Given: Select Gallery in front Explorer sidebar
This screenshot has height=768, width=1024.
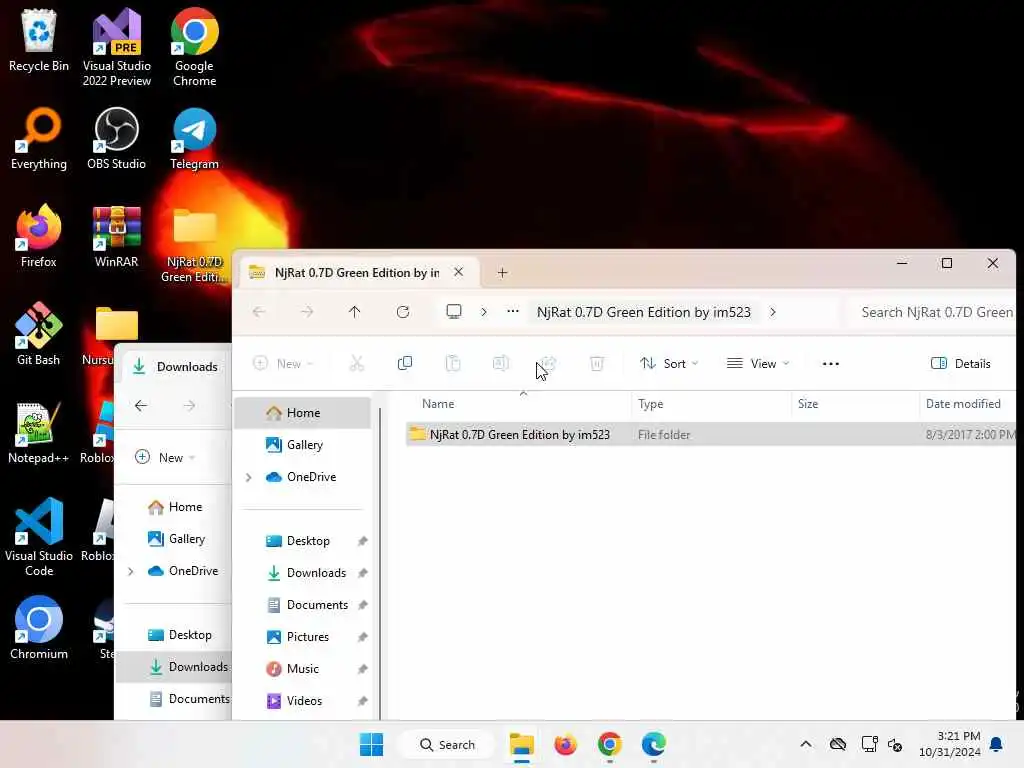Looking at the screenshot, I should [x=303, y=445].
